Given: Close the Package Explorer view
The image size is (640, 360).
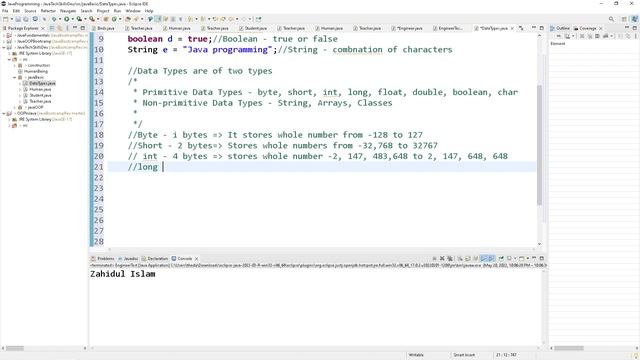Looking at the screenshot, I should (43, 28).
